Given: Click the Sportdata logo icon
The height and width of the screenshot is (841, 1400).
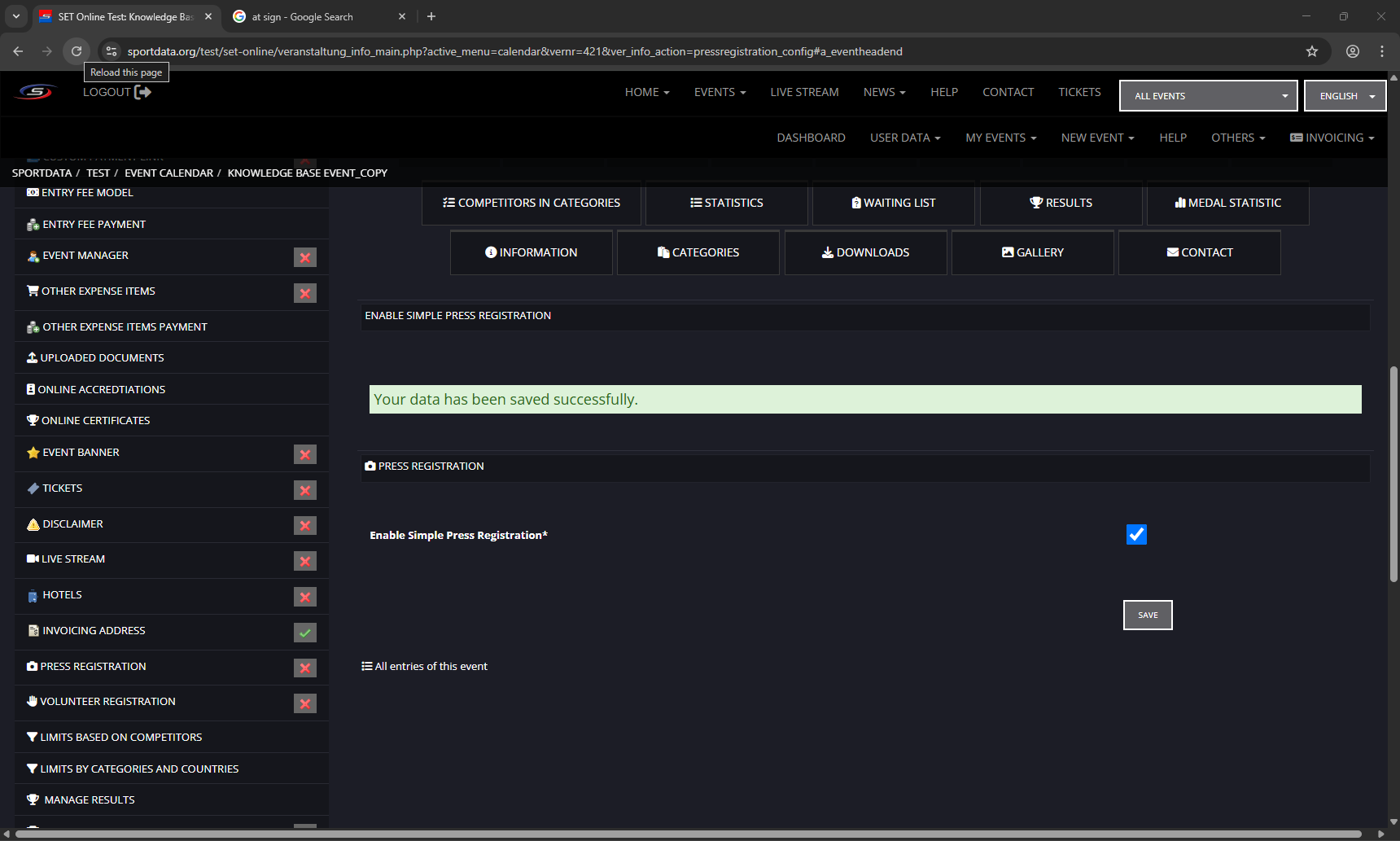Looking at the screenshot, I should (37, 92).
